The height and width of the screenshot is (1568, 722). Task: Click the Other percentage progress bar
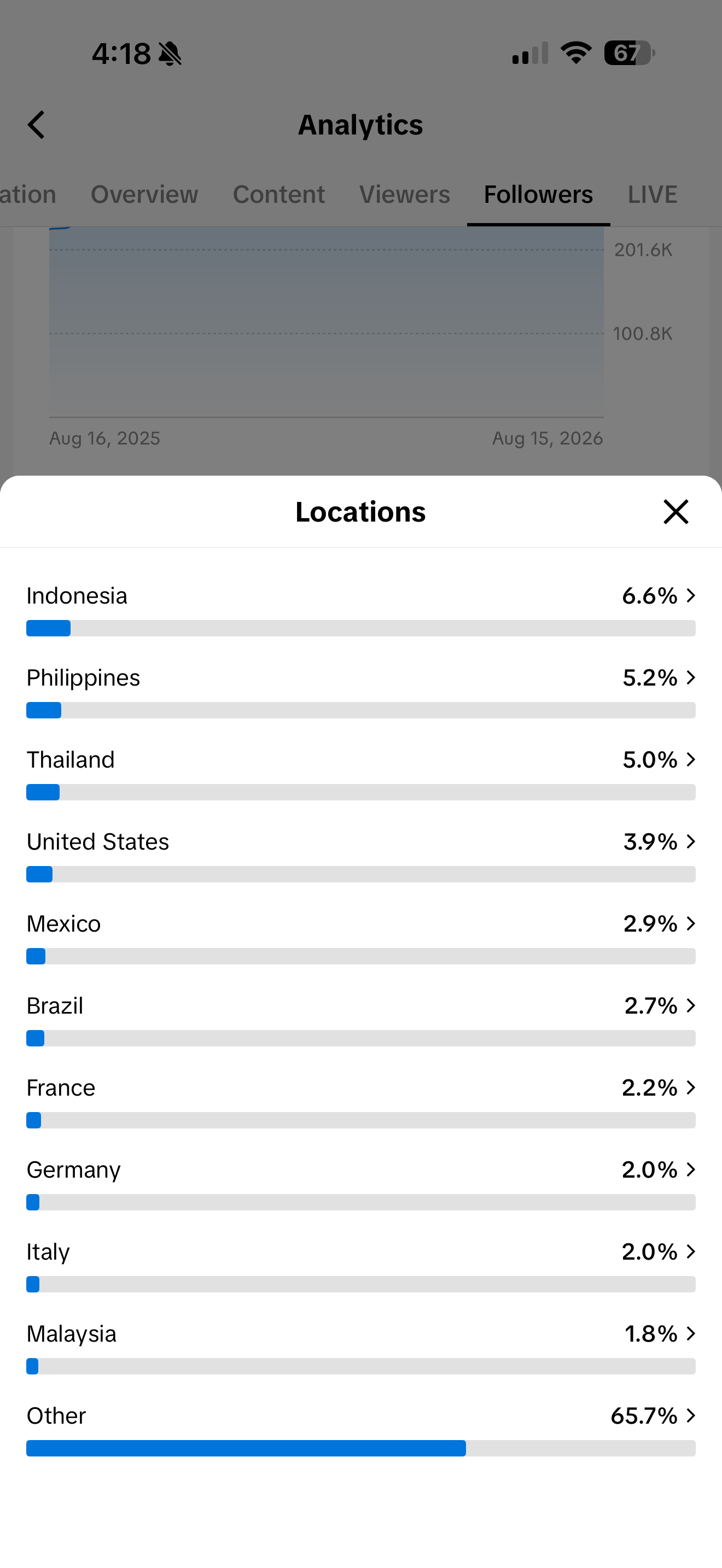[361, 1448]
